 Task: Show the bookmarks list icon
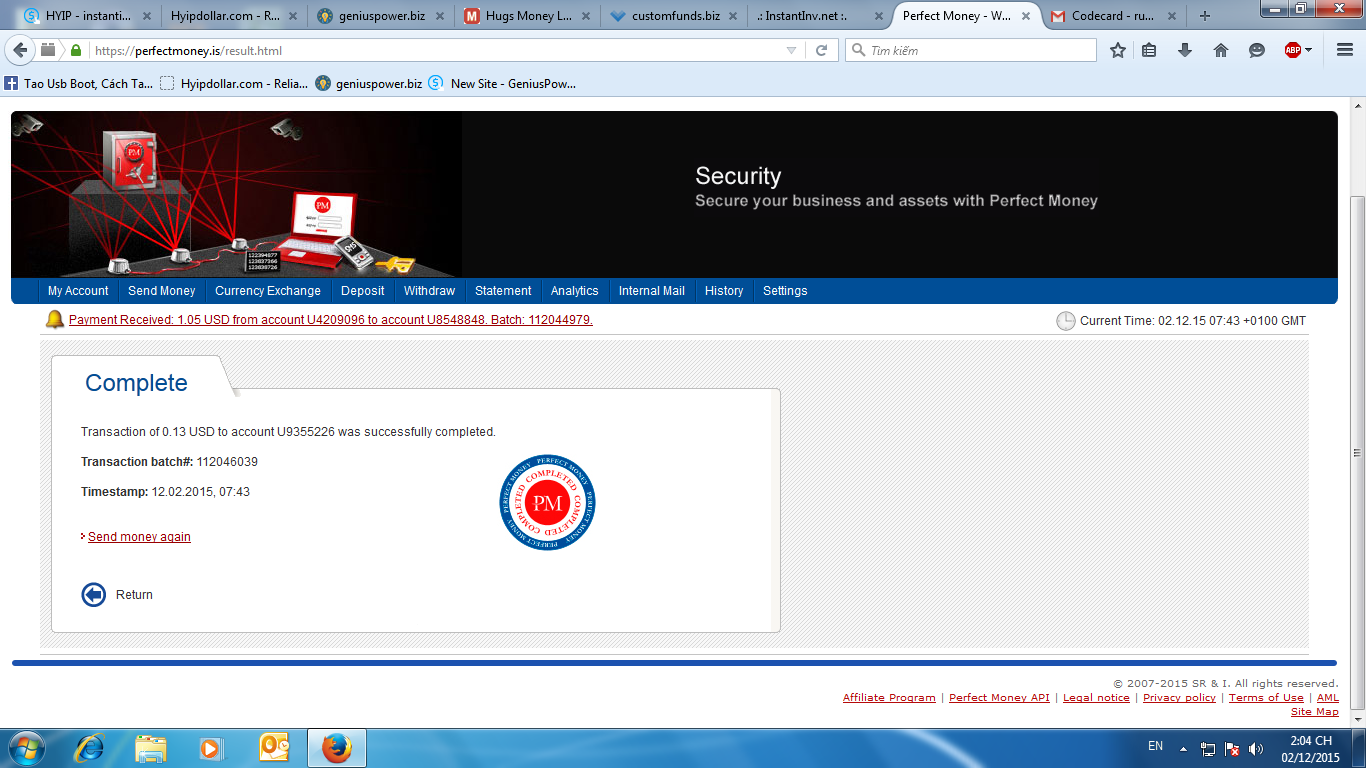pos(1149,50)
